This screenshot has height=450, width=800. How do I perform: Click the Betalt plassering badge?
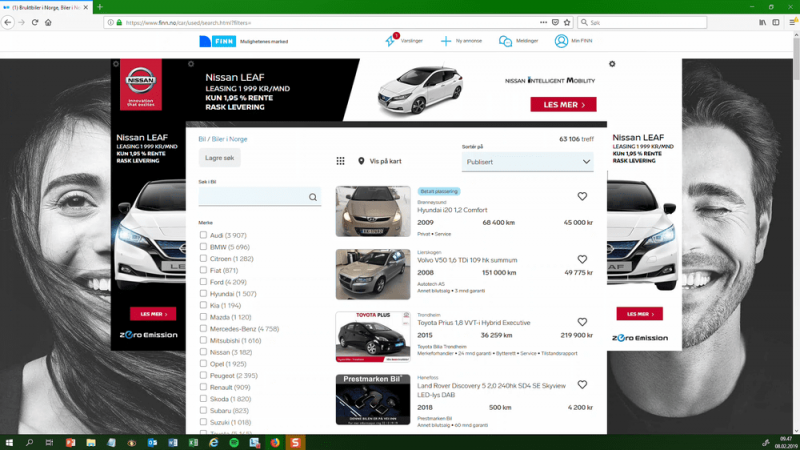(x=439, y=191)
